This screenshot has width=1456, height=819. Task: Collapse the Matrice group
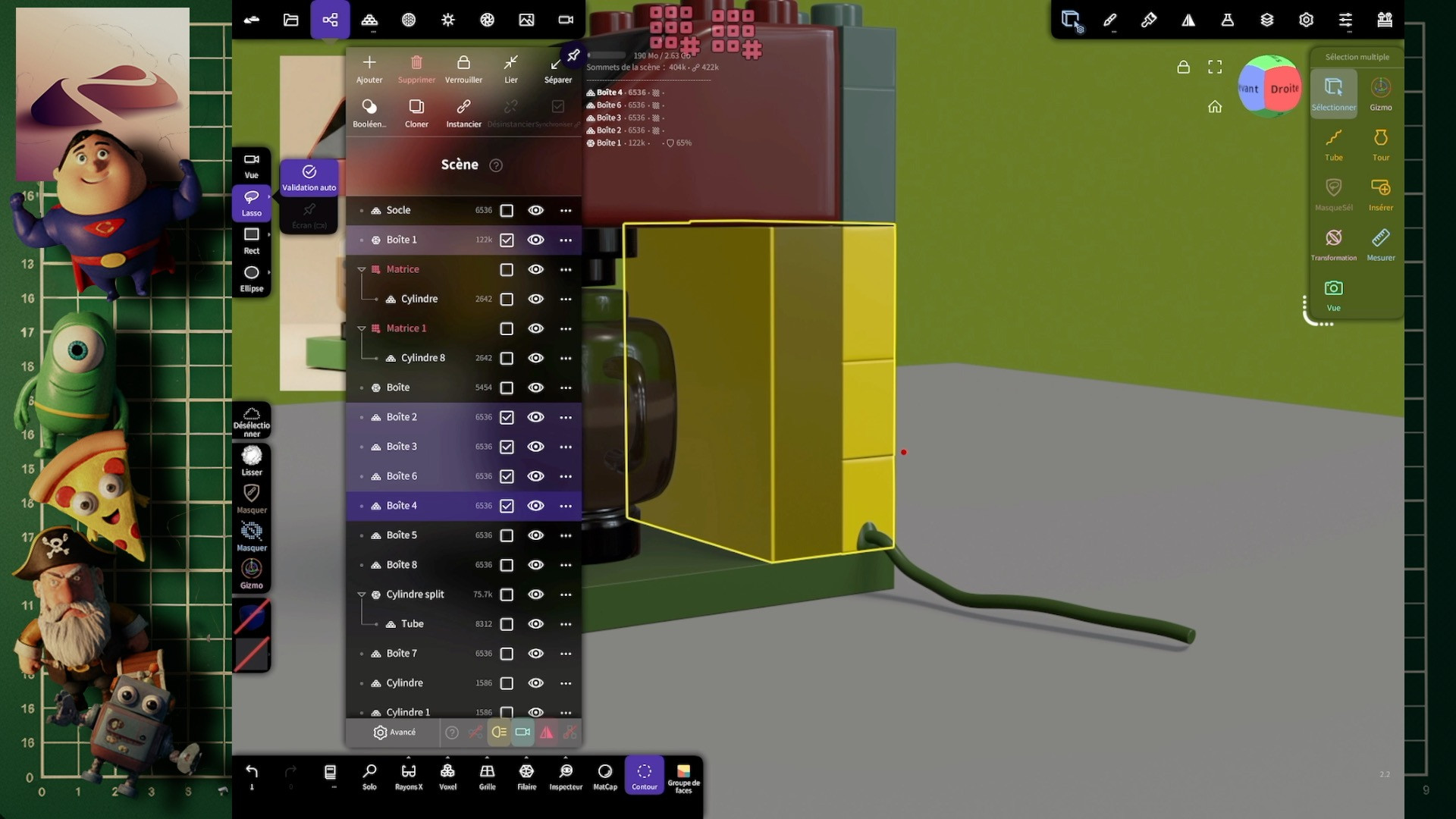coord(362,269)
